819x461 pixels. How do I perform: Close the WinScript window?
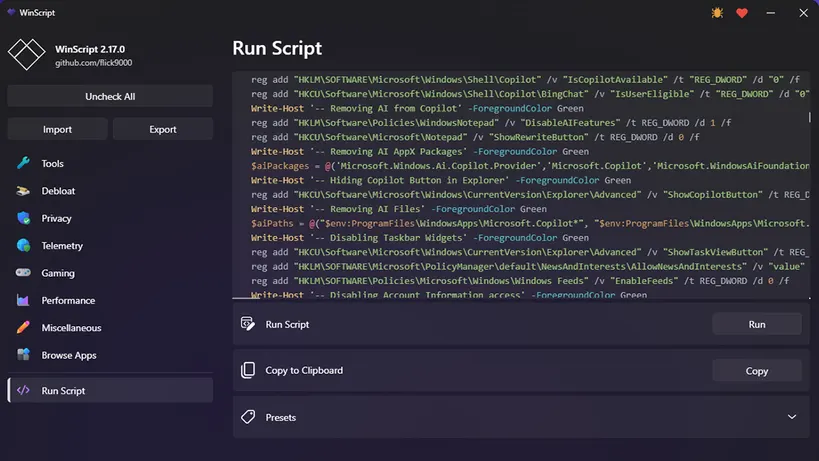[803, 13]
